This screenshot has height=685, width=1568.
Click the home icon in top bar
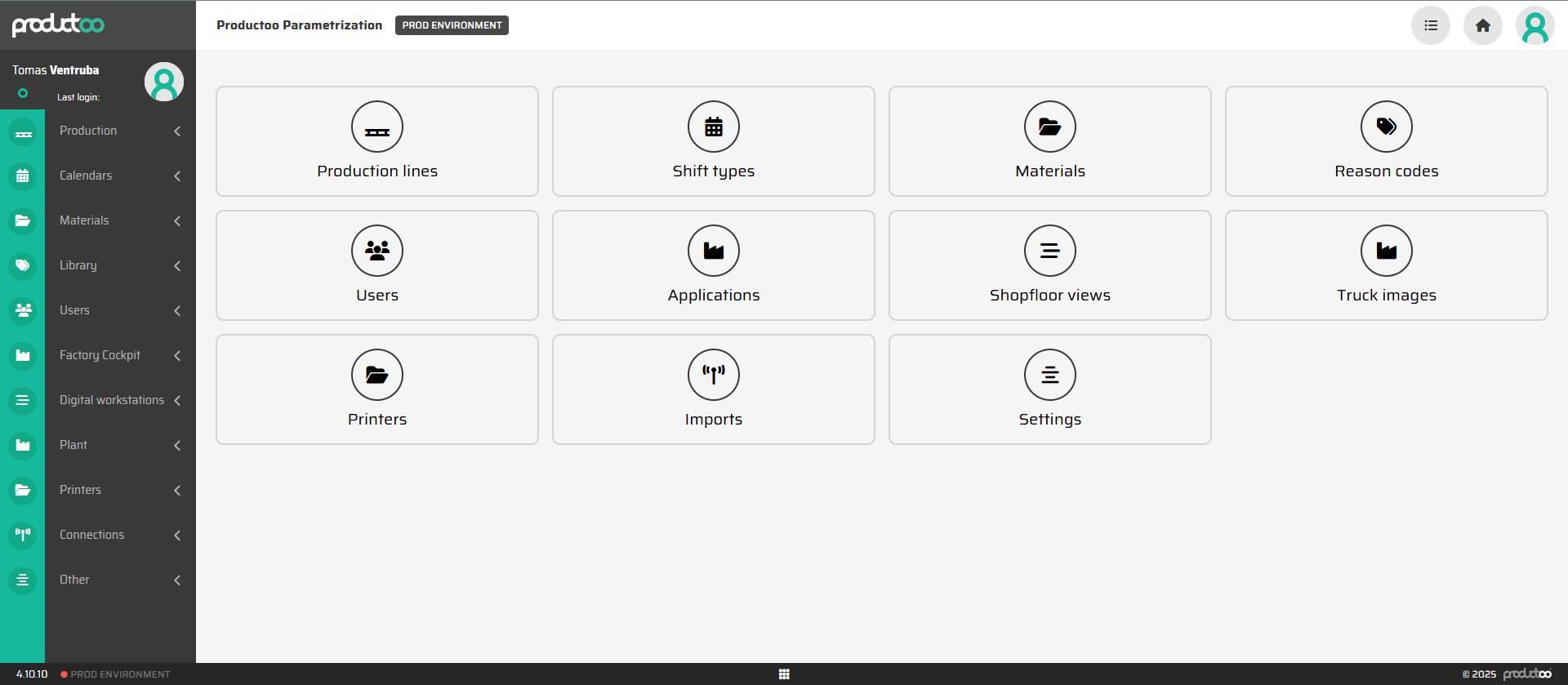click(x=1482, y=25)
